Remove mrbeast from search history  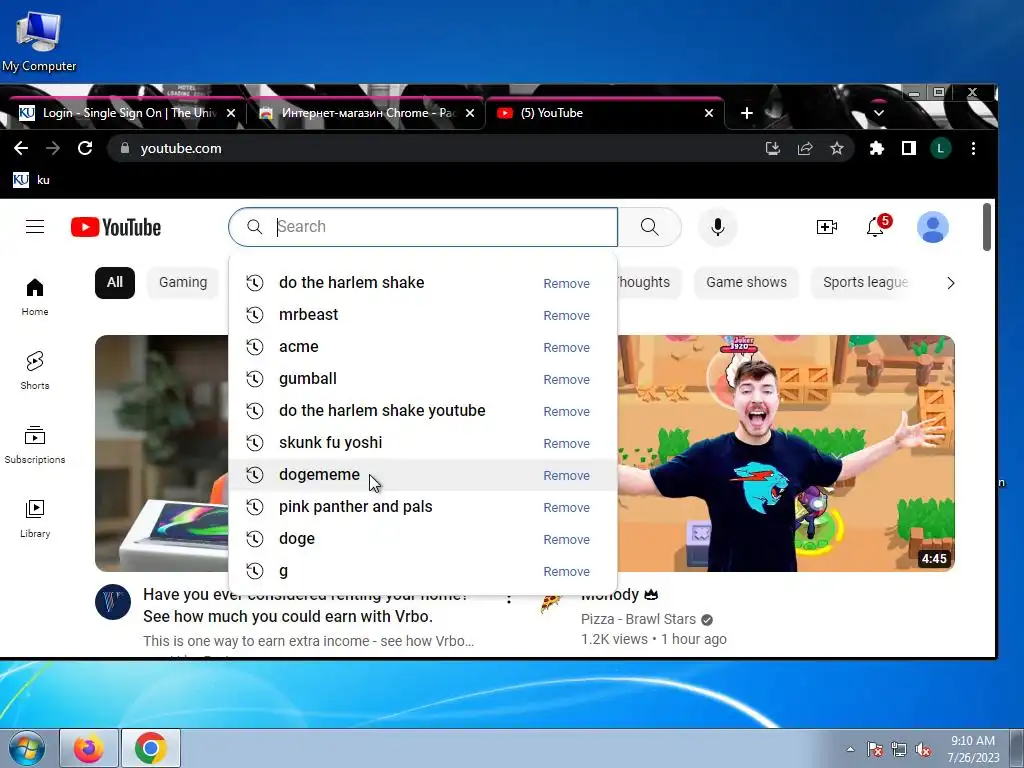(566, 315)
